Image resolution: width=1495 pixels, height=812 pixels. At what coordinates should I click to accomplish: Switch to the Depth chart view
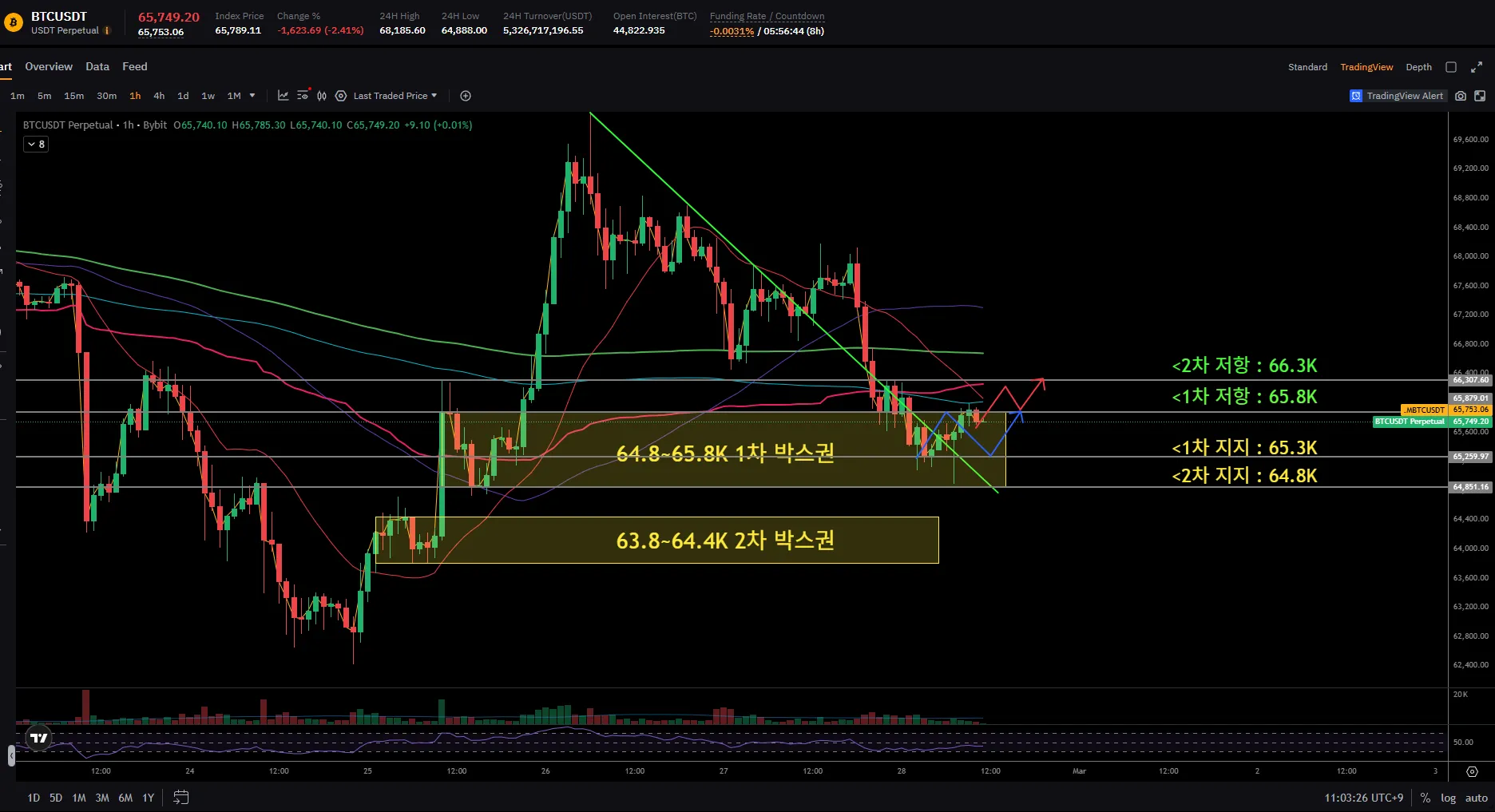(1418, 67)
